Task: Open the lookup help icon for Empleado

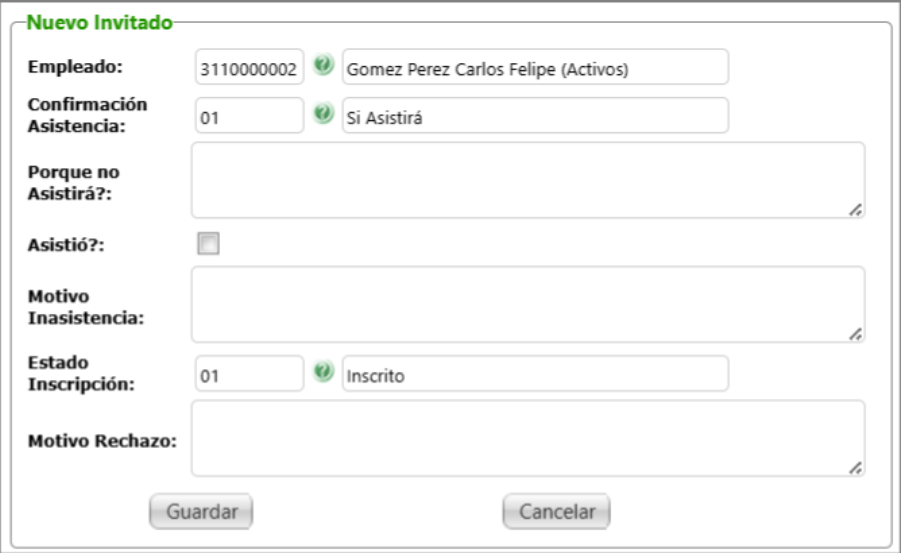Action: tap(322, 66)
